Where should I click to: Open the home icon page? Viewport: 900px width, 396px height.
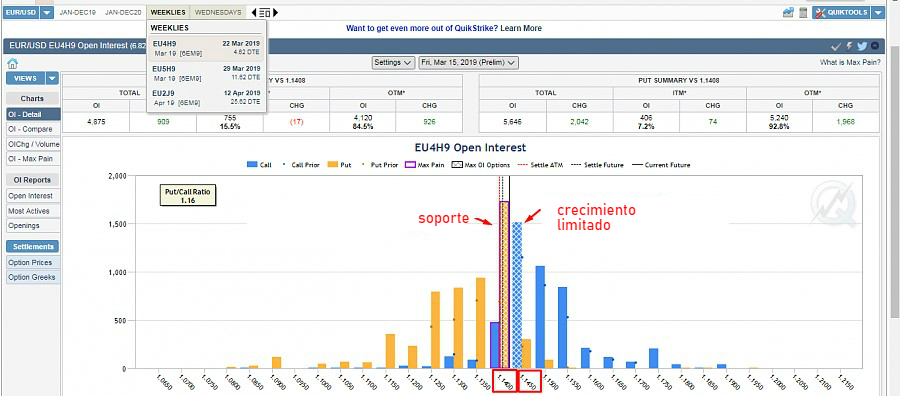pos(12,64)
